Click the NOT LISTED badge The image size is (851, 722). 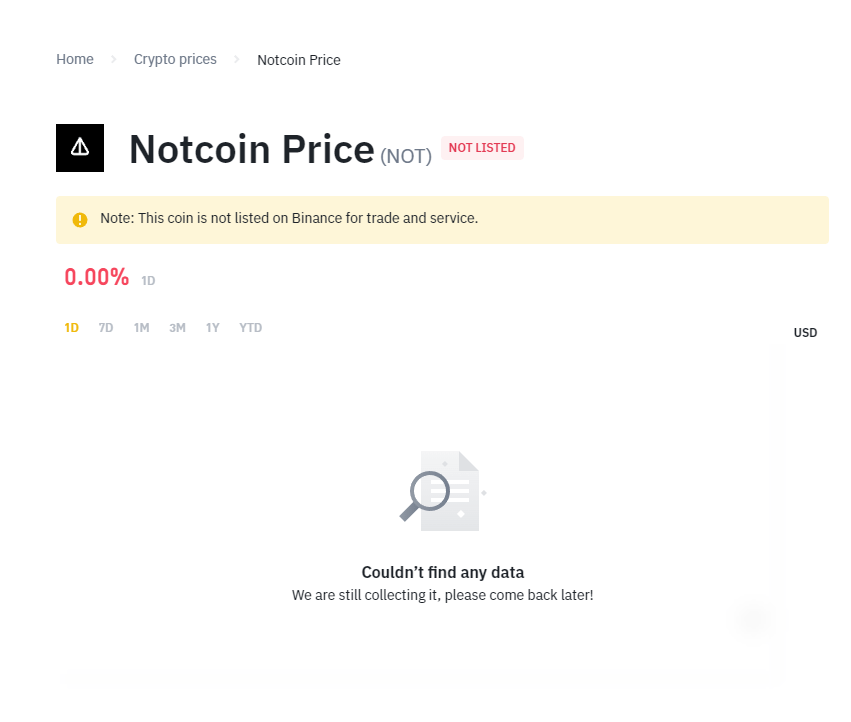tap(482, 148)
